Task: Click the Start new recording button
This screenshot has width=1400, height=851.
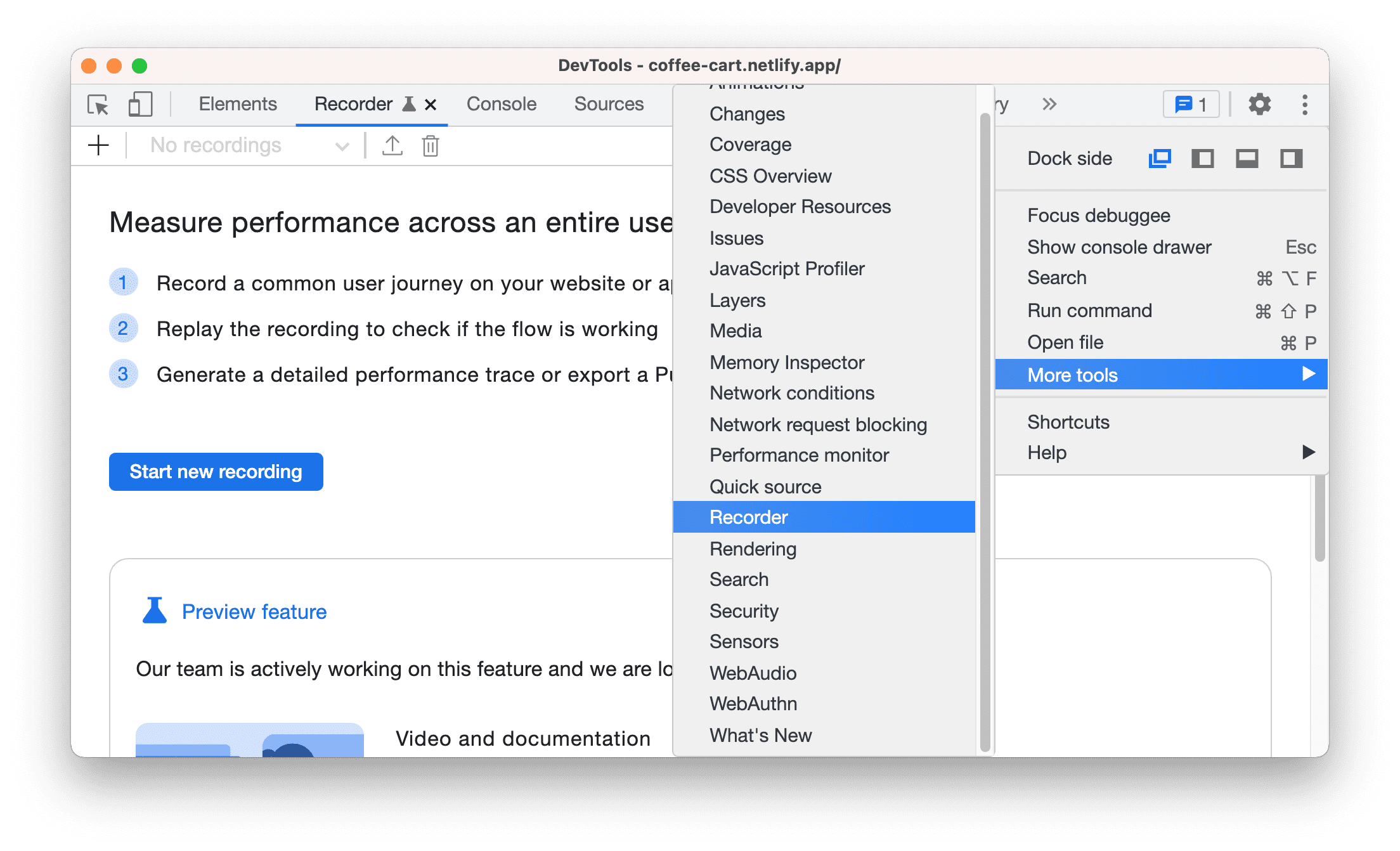Action: click(216, 471)
